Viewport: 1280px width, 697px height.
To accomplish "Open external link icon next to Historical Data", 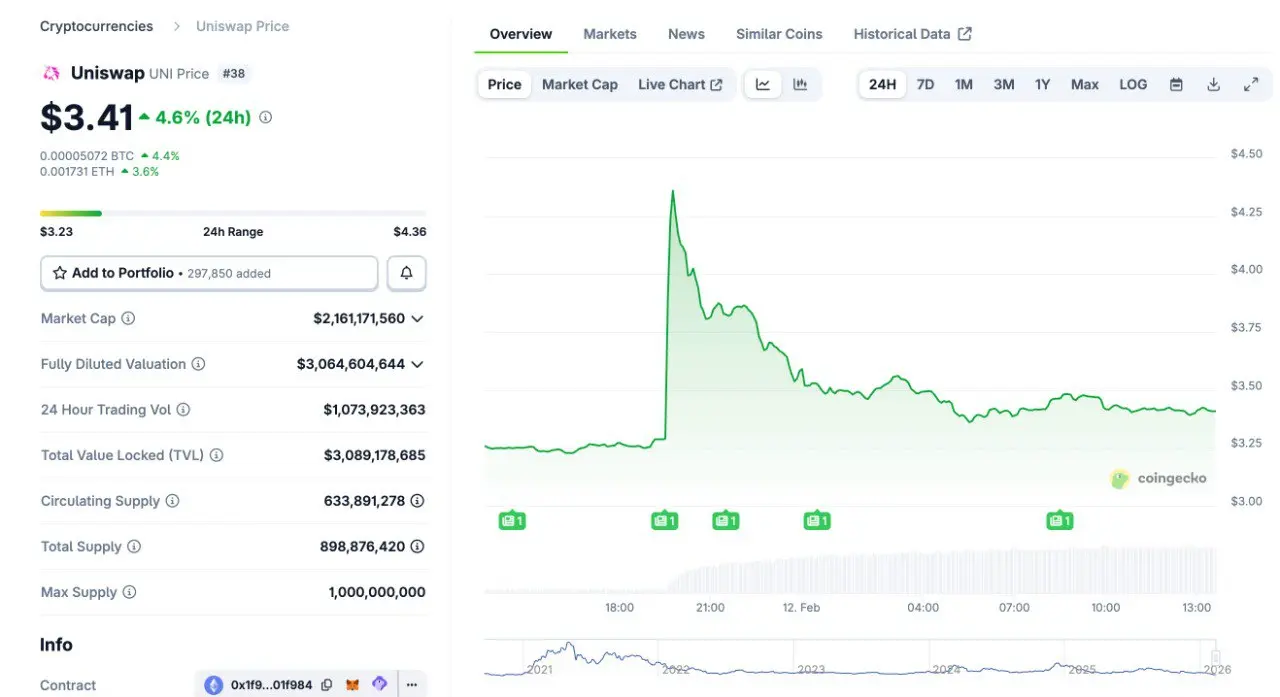I will tap(964, 33).
